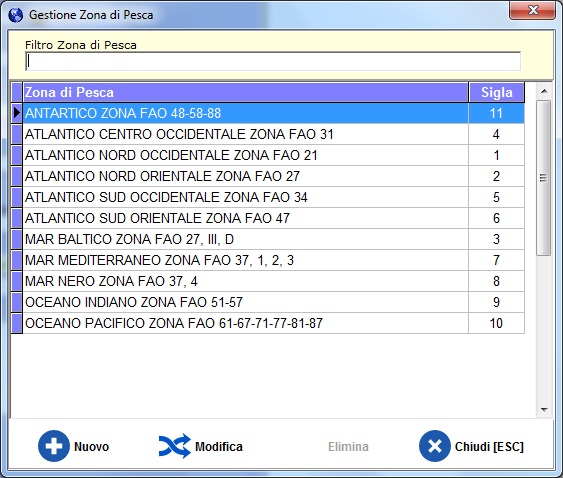This screenshot has width=563, height=478.
Task: Click row selector beside MAR BALTICO row
Action: pos(17,239)
